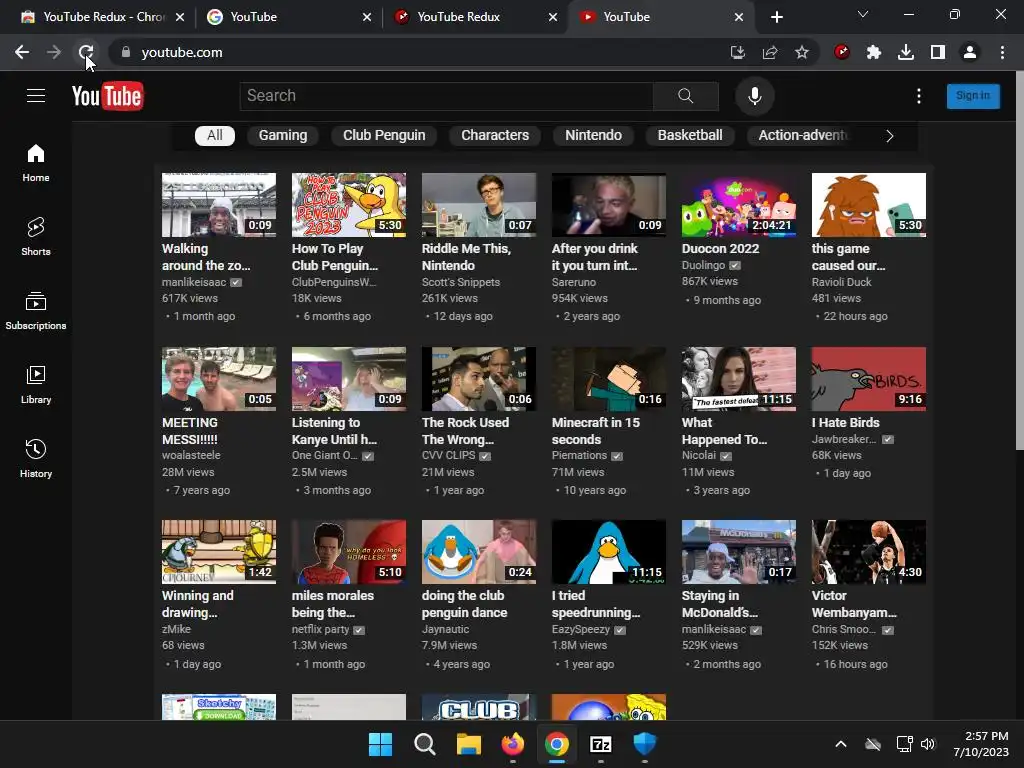The image size is (1024, 768).
Task: Show more category chips arrow
Action: pyautogui.click(x=889, y=136)
